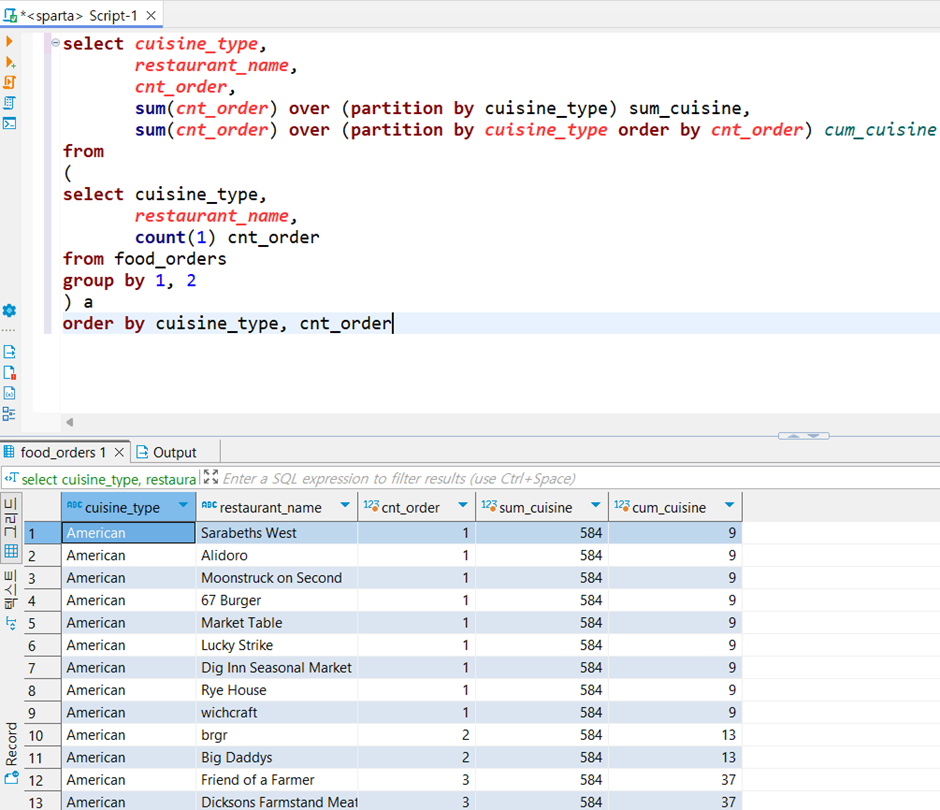Place cursor on the 'from food_orders' line
The image size is (940, 810).
[144, 259]
